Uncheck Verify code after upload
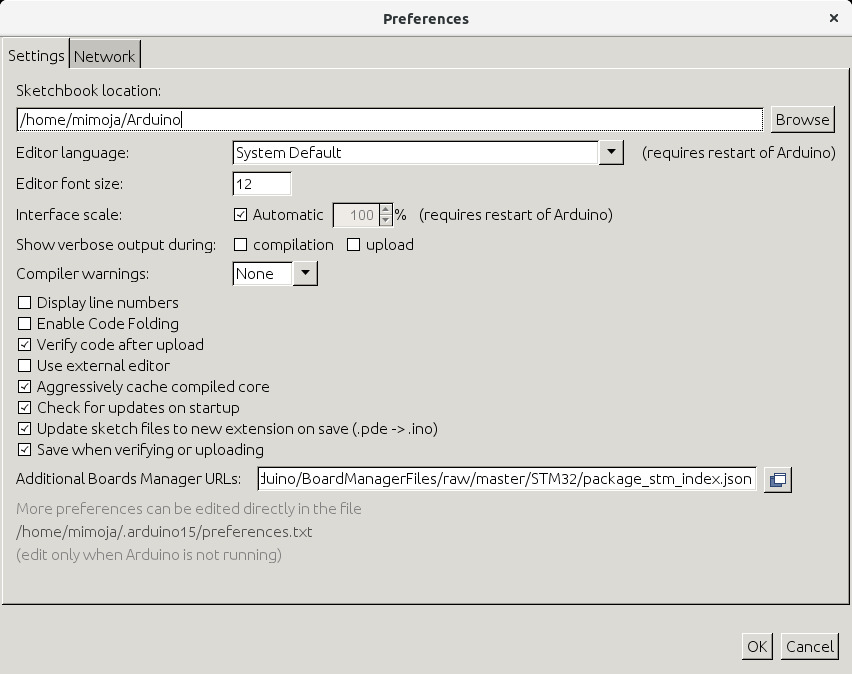This screenshot has width=852, height=674. coord(25,345)
